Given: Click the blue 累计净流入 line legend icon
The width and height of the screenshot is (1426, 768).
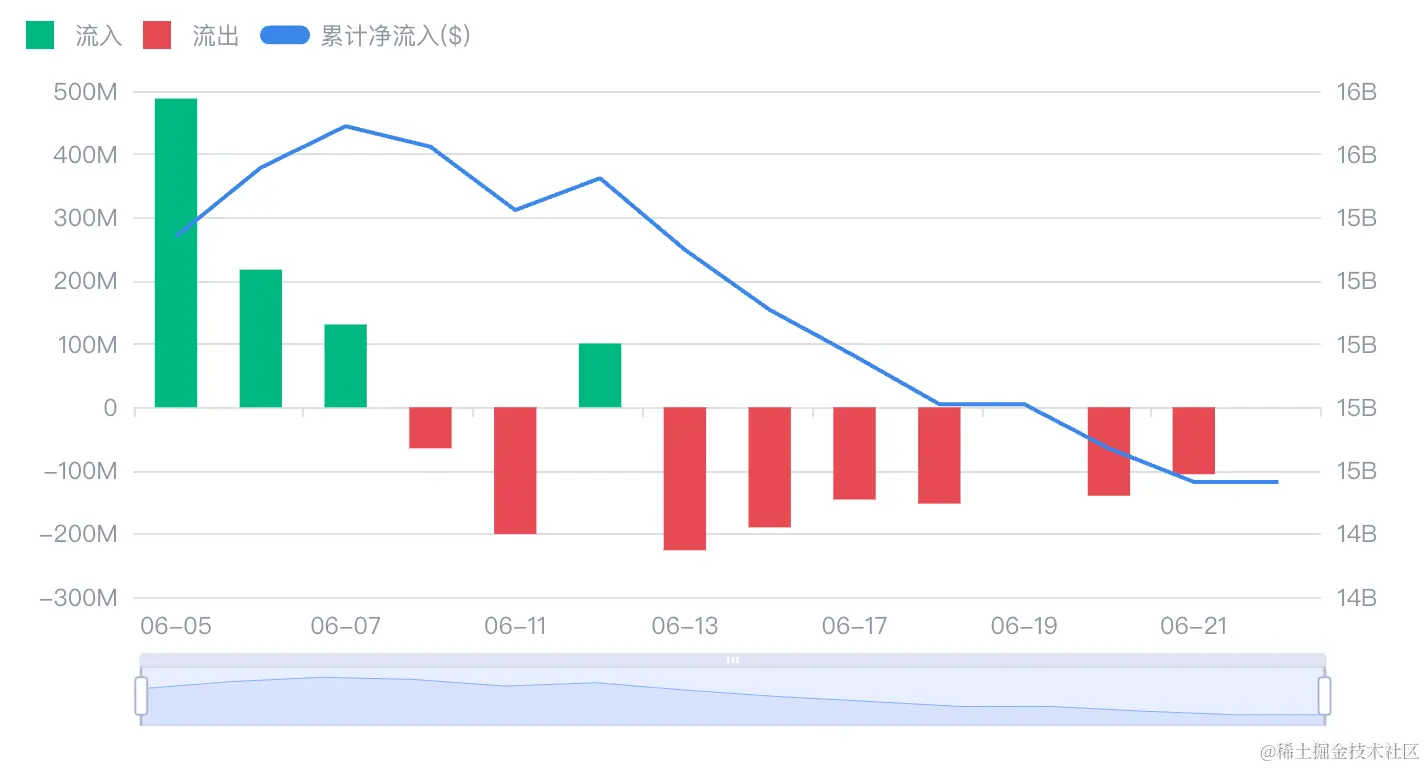Looking at the screenshot, I should (285, 36).
